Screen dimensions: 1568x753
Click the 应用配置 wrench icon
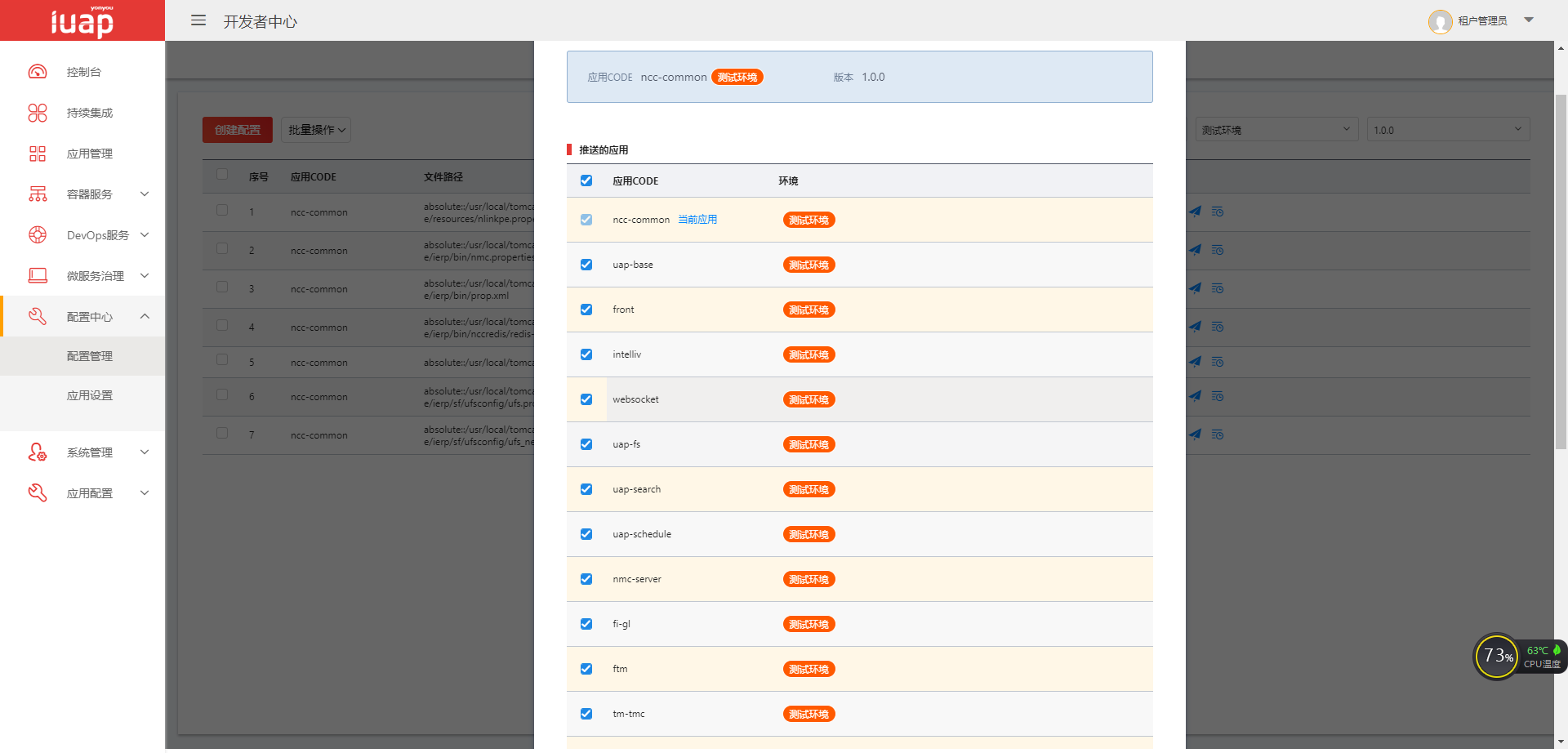(x=38, y=493)
